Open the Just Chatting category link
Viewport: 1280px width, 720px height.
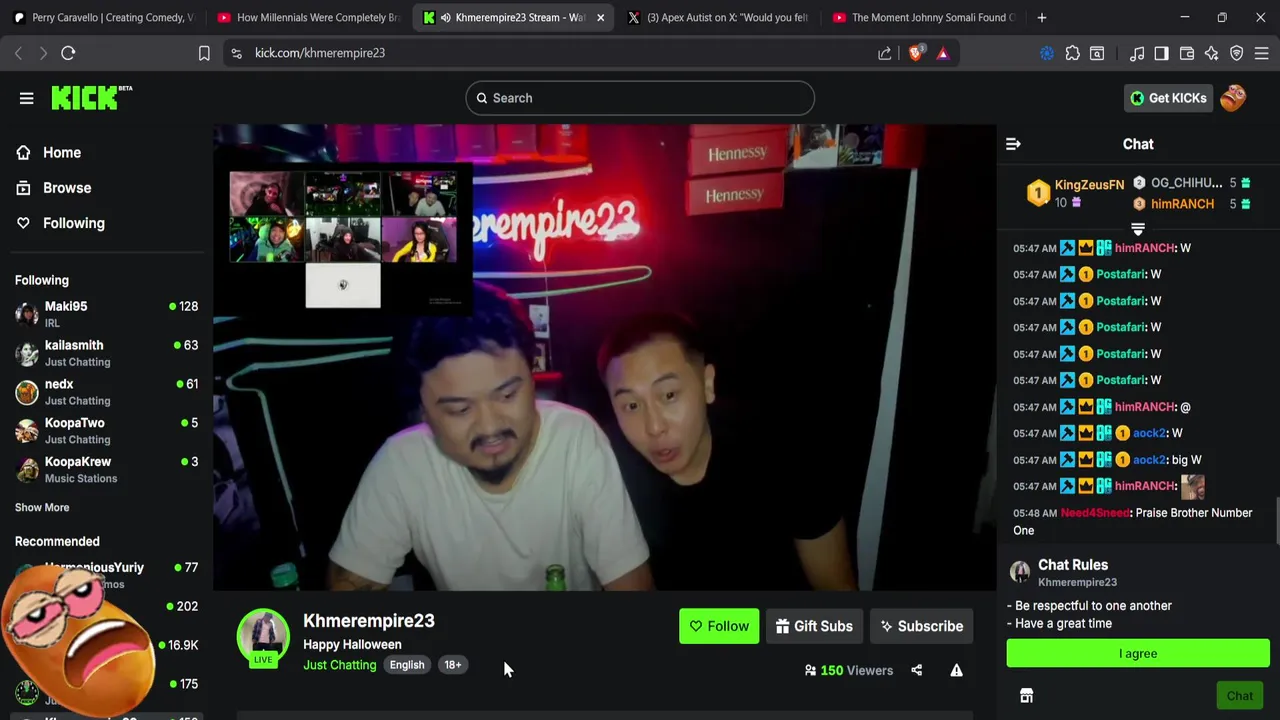click(340, 665)
